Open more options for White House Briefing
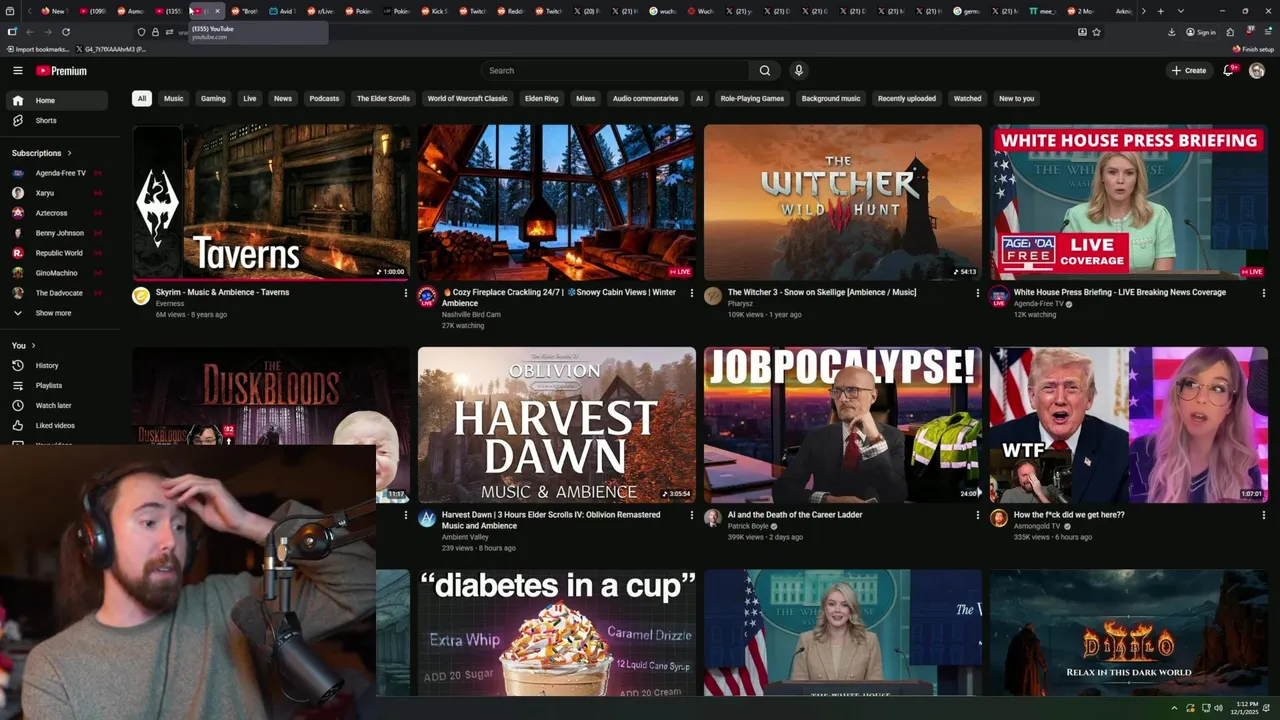The height and width of the screenshot is (720, 1280). (x=1263, y=293)
